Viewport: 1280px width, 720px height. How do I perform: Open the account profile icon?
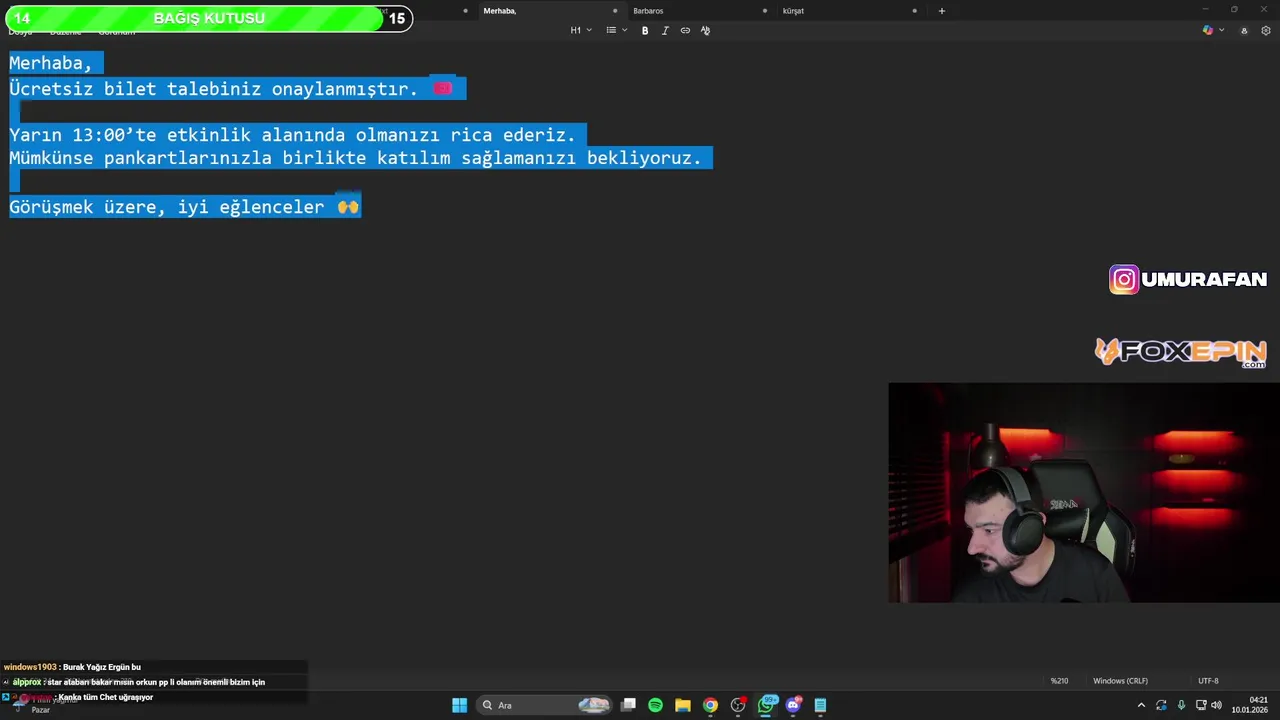pos(1244,30)
